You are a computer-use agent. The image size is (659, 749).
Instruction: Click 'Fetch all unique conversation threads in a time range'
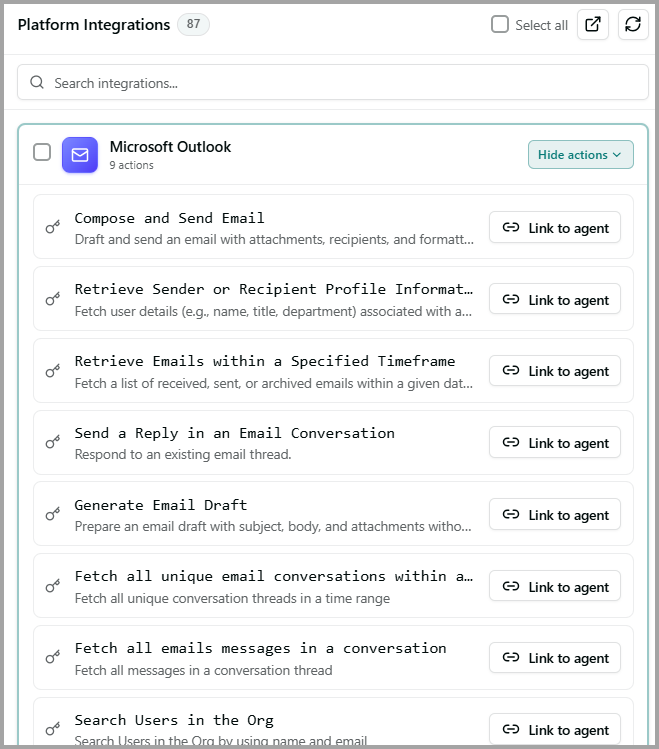click(x=232, y=599)
